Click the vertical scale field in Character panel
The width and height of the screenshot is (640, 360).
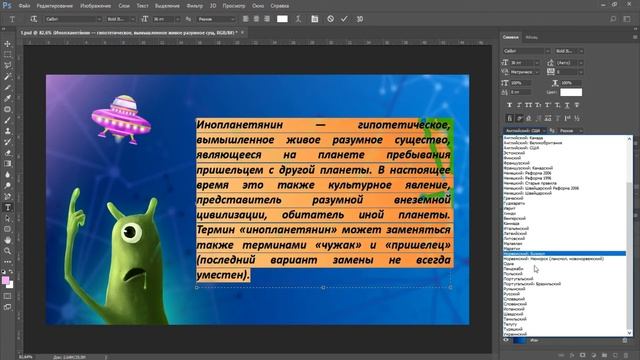click(521, 83)
